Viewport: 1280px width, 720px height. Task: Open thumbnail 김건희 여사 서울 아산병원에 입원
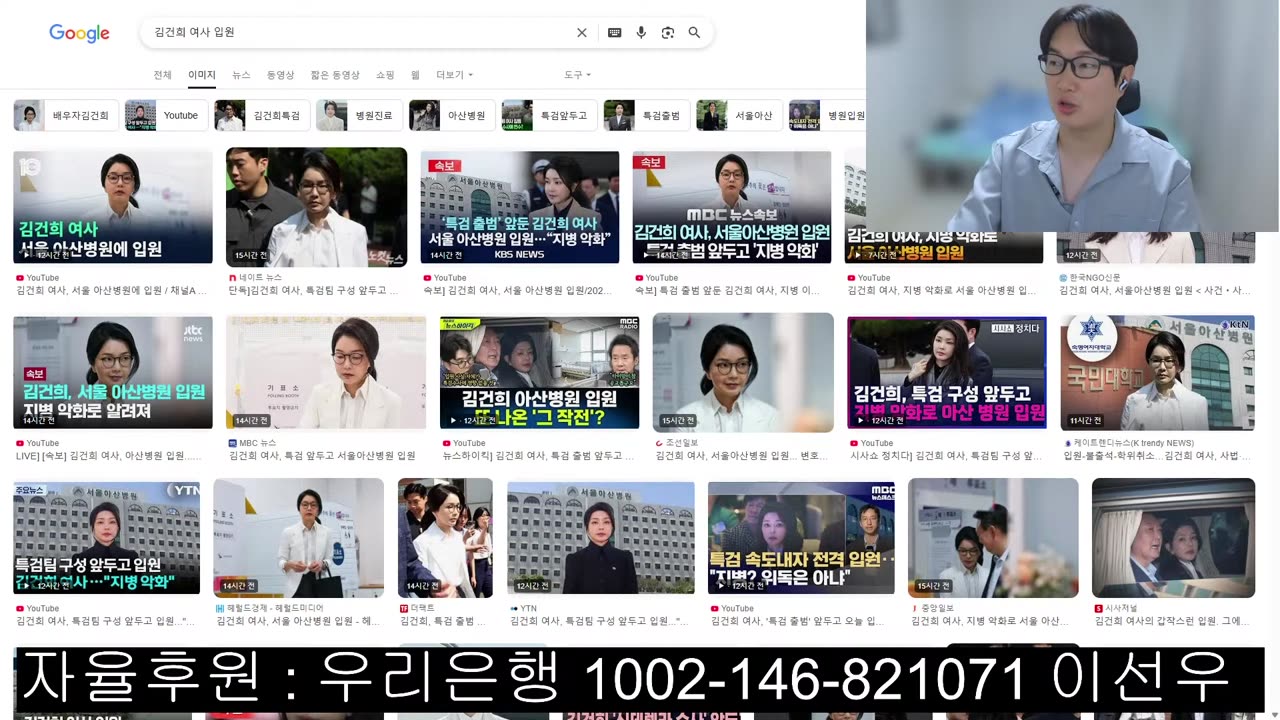[x=113, y=207]
